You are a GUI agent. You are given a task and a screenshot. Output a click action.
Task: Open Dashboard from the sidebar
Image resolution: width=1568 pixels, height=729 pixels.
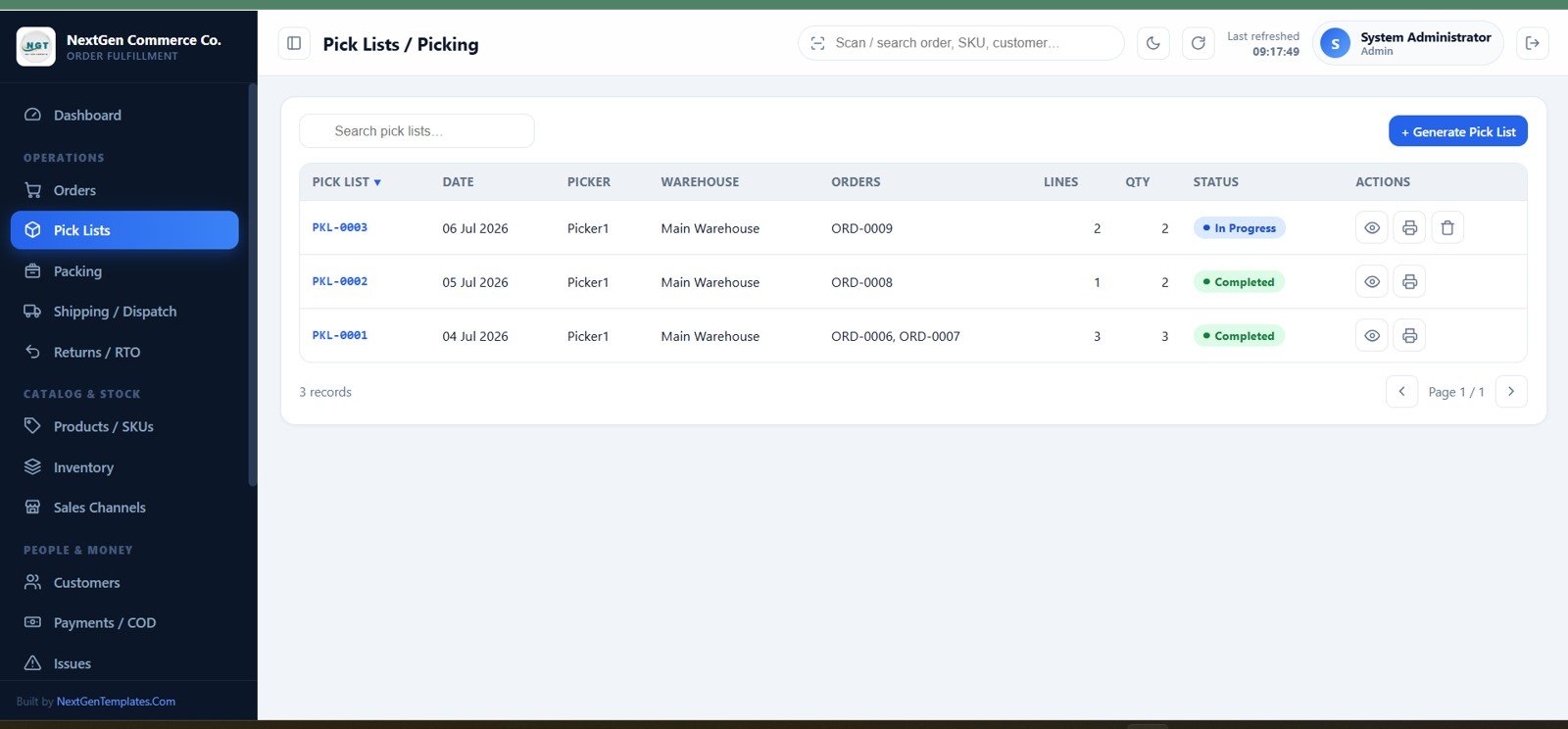click(124, 115)
